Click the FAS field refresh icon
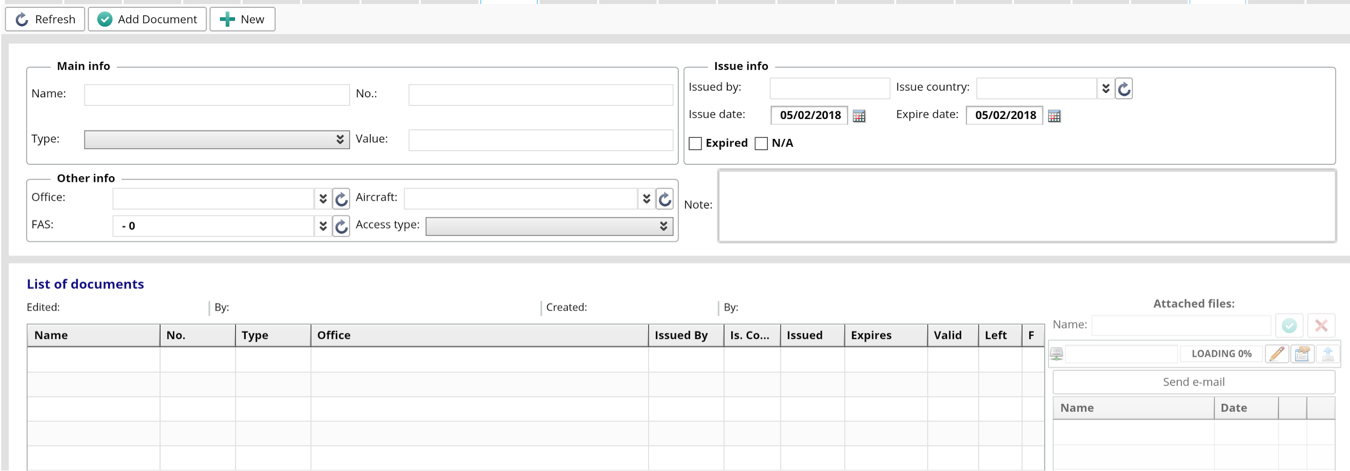The image size is (1350, 471). (x=341, y=226)
